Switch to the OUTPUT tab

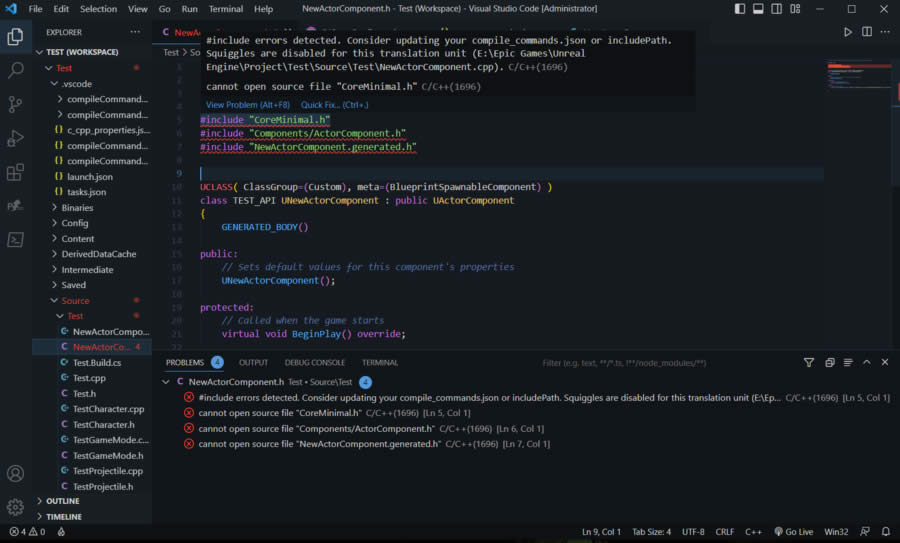pyautogui.click(x=253, y=363)
